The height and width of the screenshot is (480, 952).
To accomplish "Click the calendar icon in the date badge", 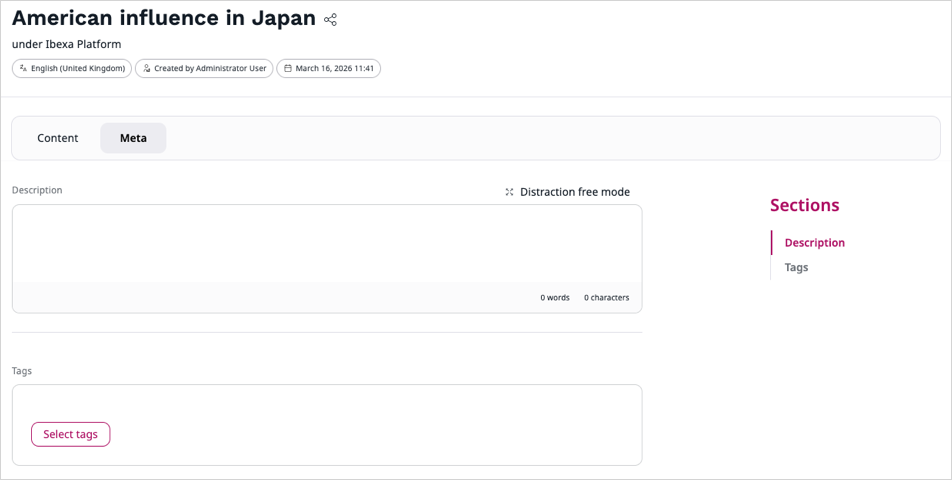I will 288,69.
